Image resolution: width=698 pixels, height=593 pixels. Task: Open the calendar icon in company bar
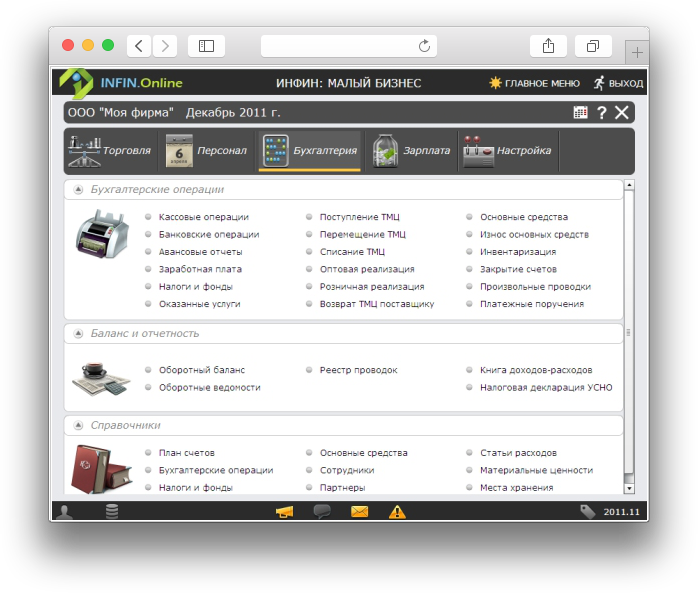[580, 112]
